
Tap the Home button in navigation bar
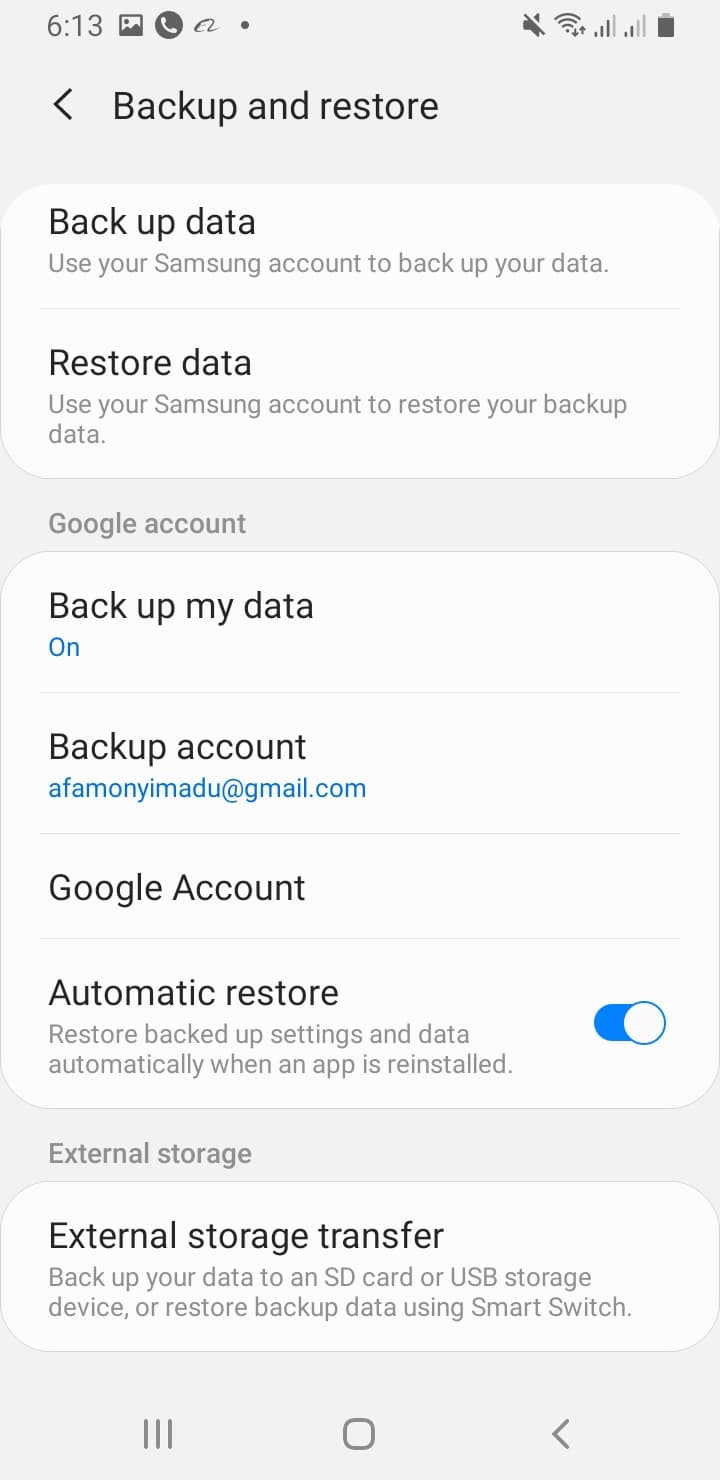point(359,1434)
